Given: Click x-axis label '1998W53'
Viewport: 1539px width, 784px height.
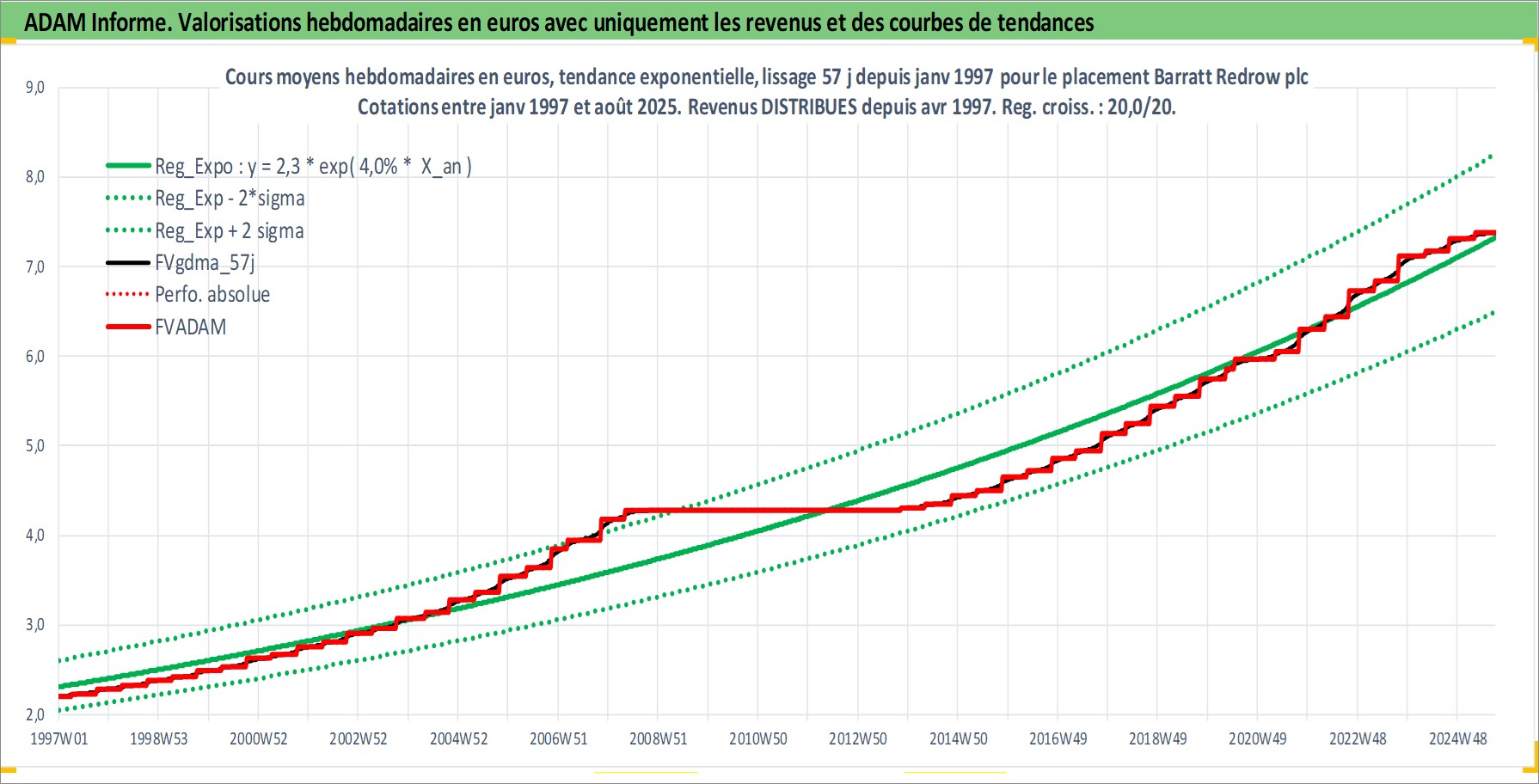Looking at the screenshot, I should [159, 738].
